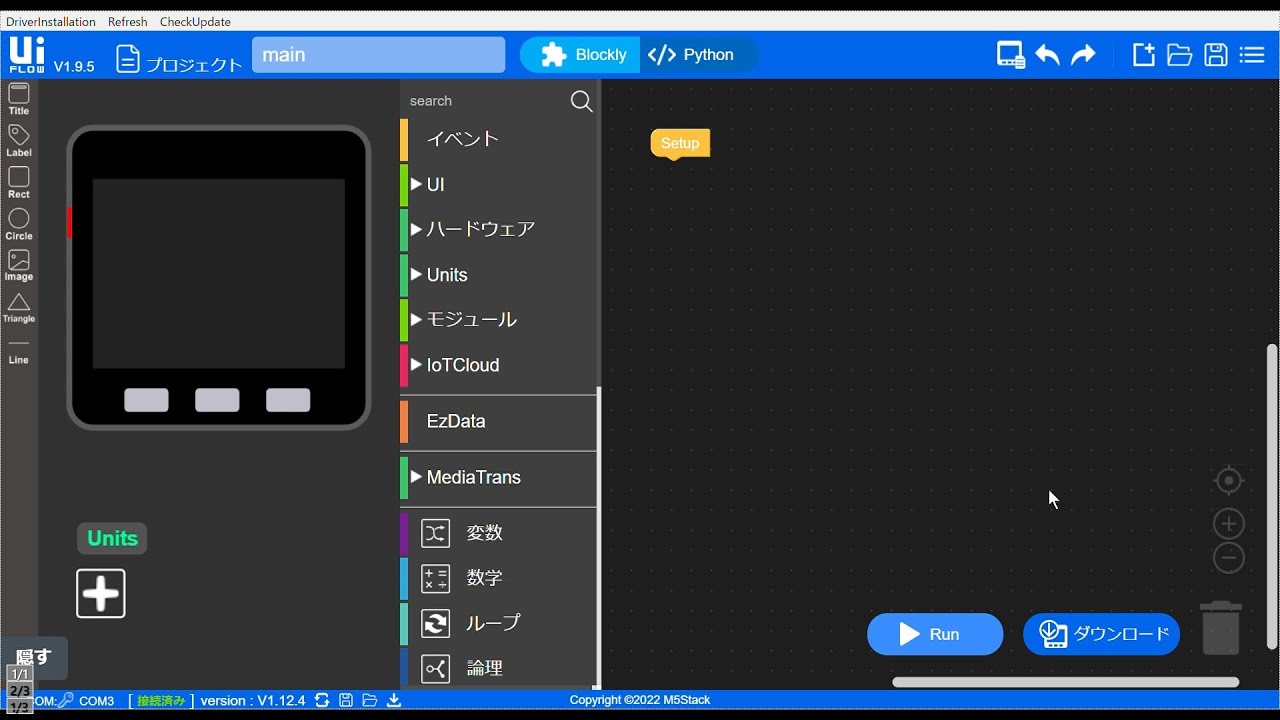Click the M5Stack device screen preview
Image resolution: width=1280 pixels, height=720 pixels.
click(219, 274)
